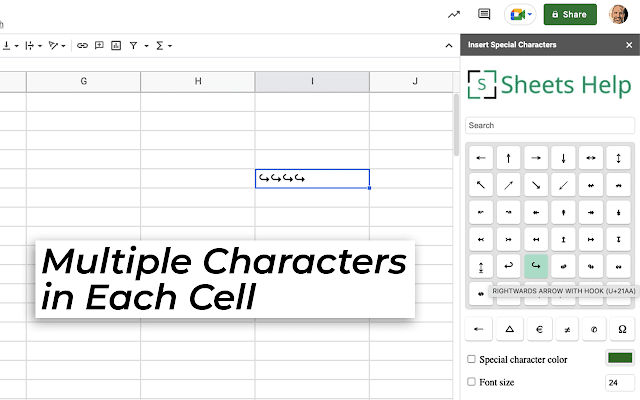Insert the north west arrow character
Image resolution: width=640 pixels, height=400 pixels.
481,185
